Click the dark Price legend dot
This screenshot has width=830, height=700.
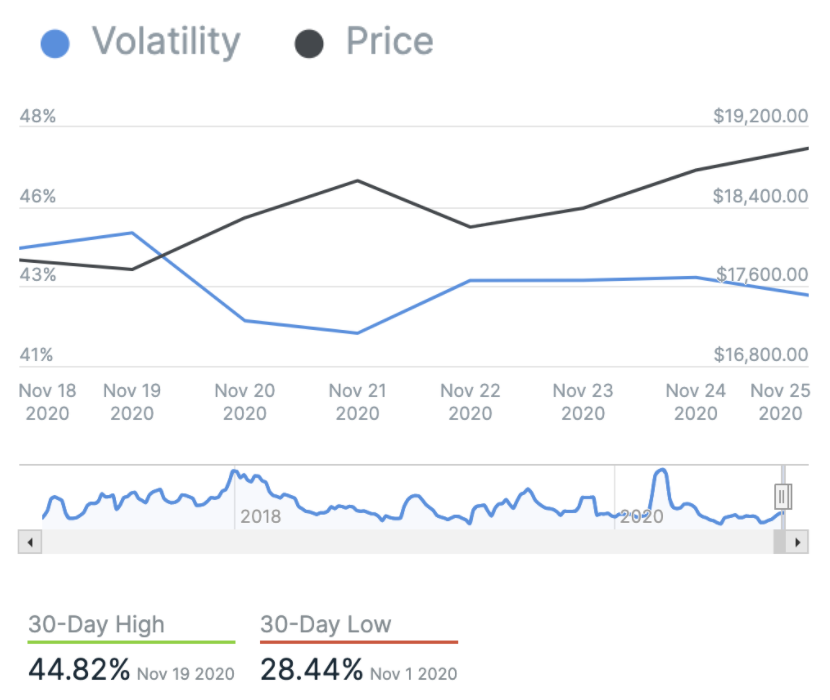point(310,43)
